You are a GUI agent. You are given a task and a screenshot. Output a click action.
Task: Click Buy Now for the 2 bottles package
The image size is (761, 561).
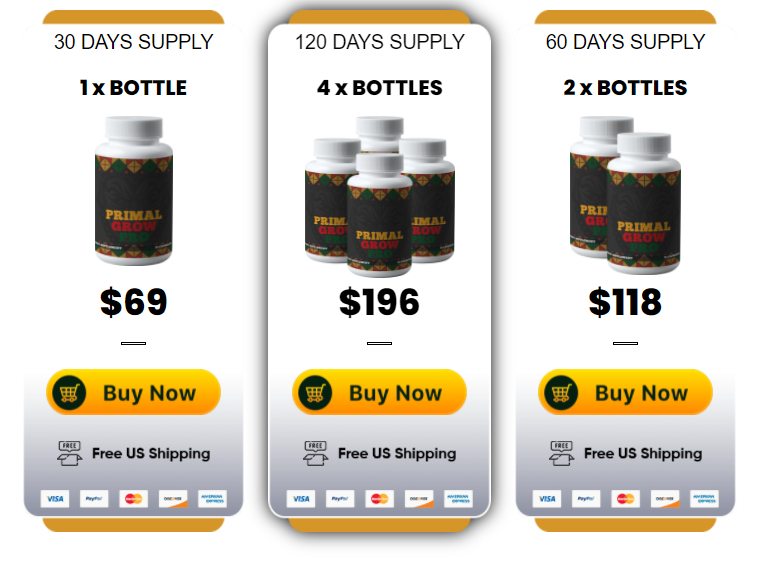pyautogui.click(x=625, y=392)
